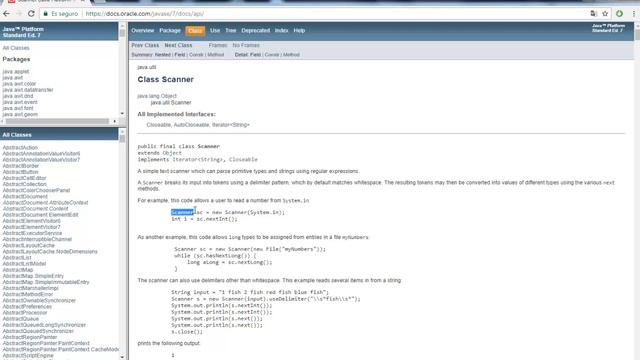The image size is (640, 360).
Task: Click the green extension icon in the browser toolbar
Action: tap(619, 13)
